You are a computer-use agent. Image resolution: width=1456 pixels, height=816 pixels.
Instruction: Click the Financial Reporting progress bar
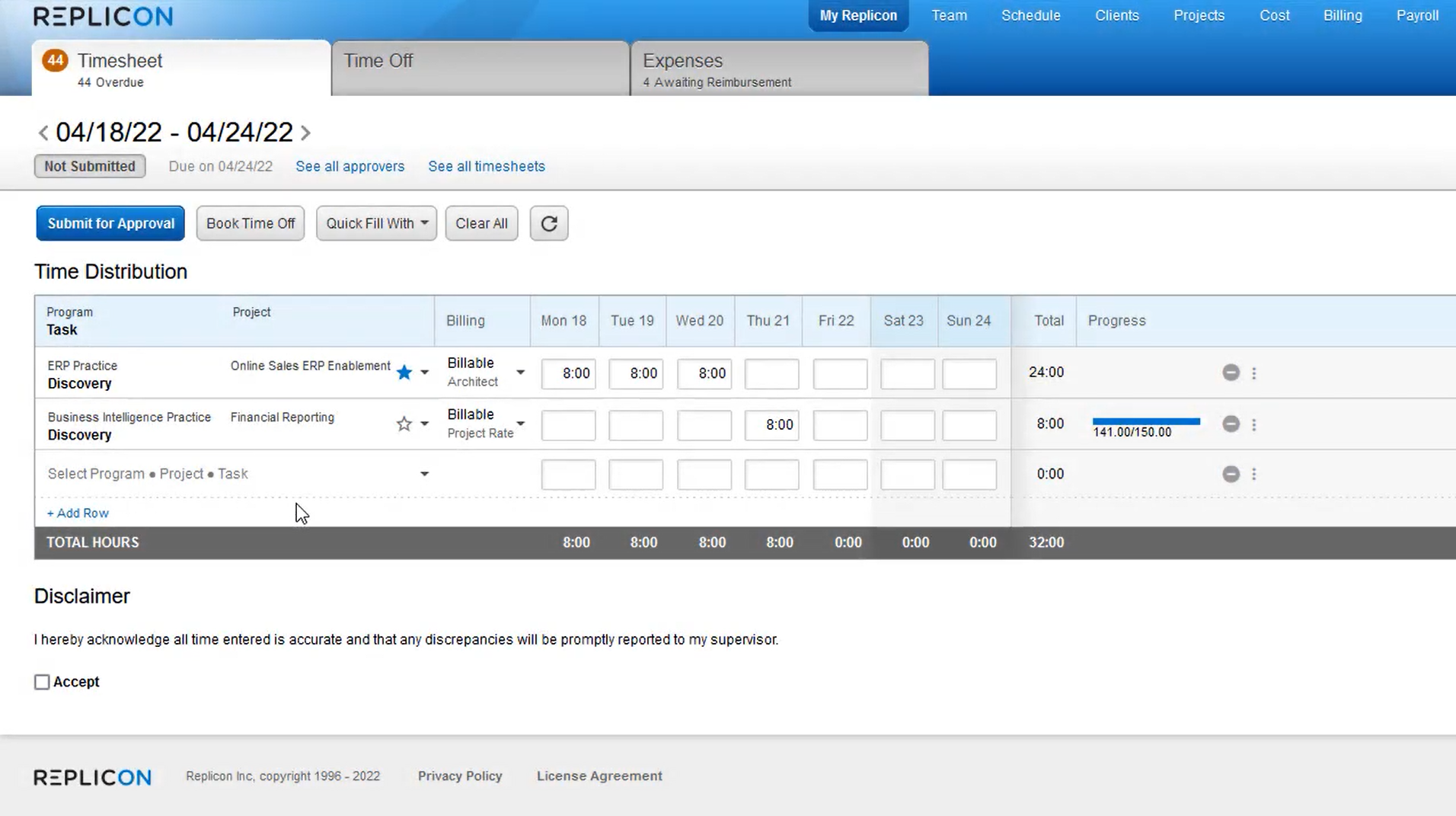click(1145, 421)
